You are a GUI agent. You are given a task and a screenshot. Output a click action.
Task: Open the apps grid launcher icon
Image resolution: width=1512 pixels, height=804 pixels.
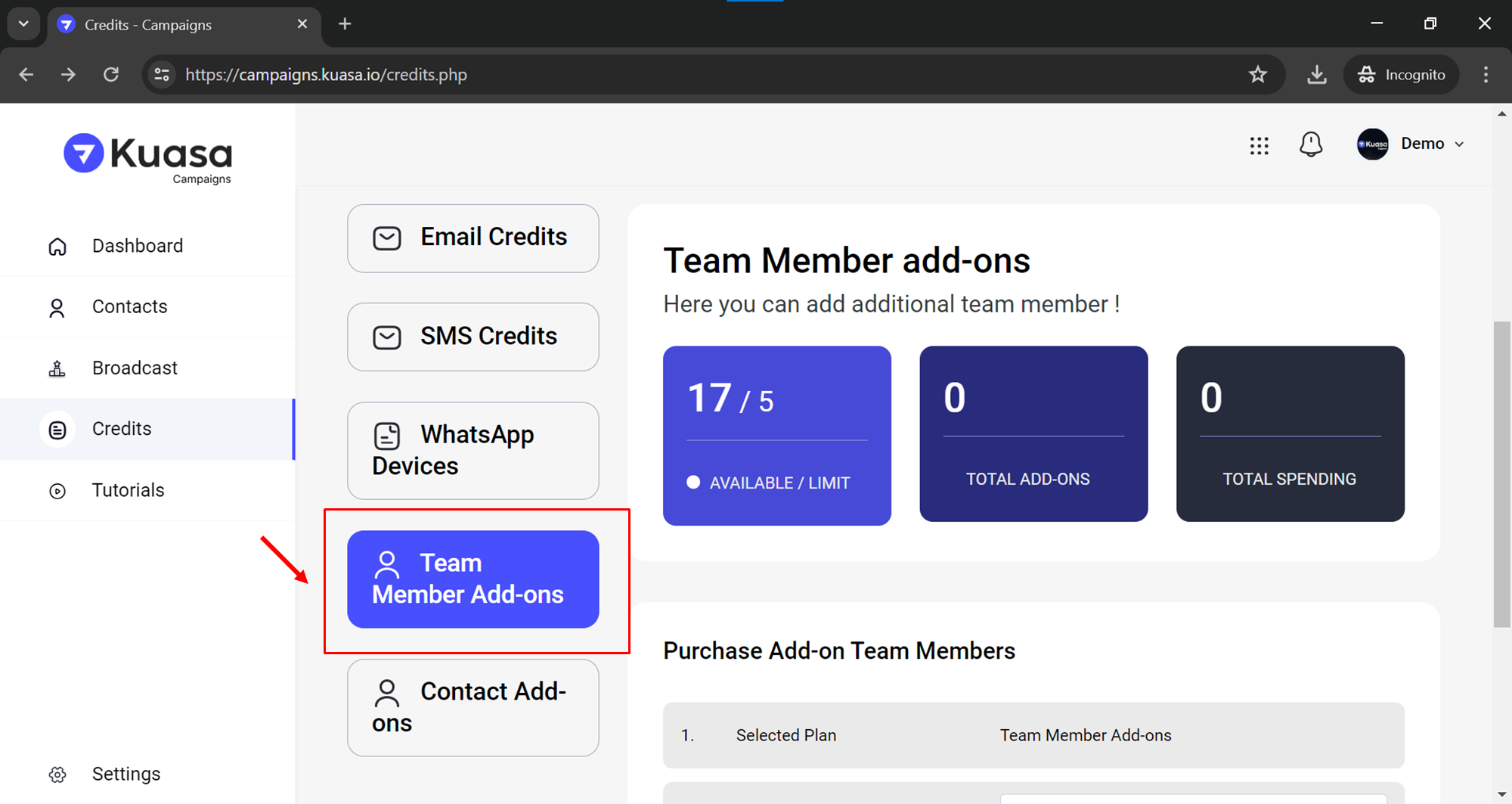click(1259, 145)
